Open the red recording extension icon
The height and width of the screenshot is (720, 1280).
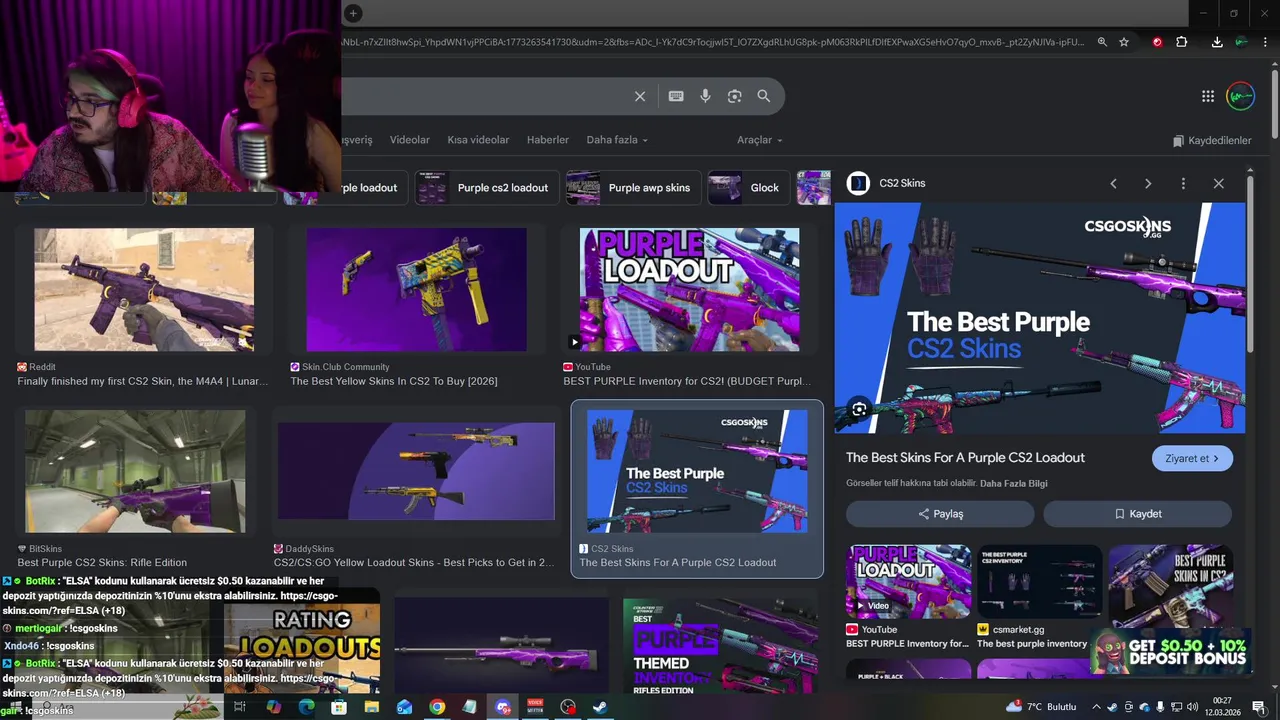coord(1157,42)
